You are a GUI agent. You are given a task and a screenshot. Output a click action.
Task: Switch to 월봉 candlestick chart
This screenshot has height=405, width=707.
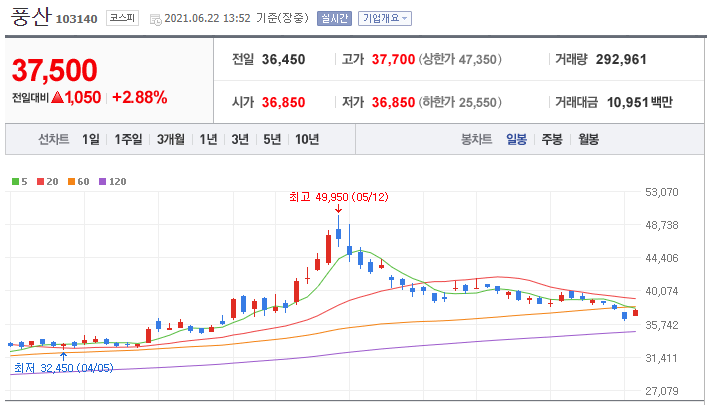[x=588, y=139]
